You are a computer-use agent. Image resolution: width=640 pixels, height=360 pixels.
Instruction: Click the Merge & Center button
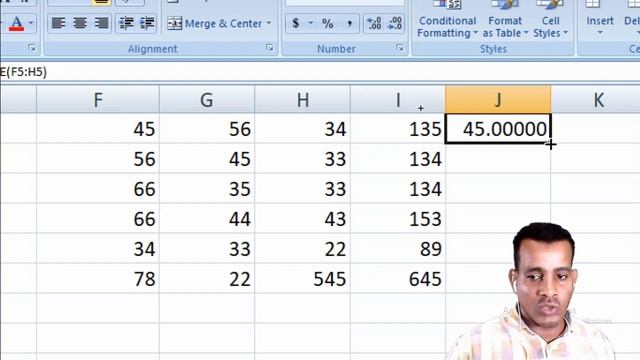click(215, 24)
